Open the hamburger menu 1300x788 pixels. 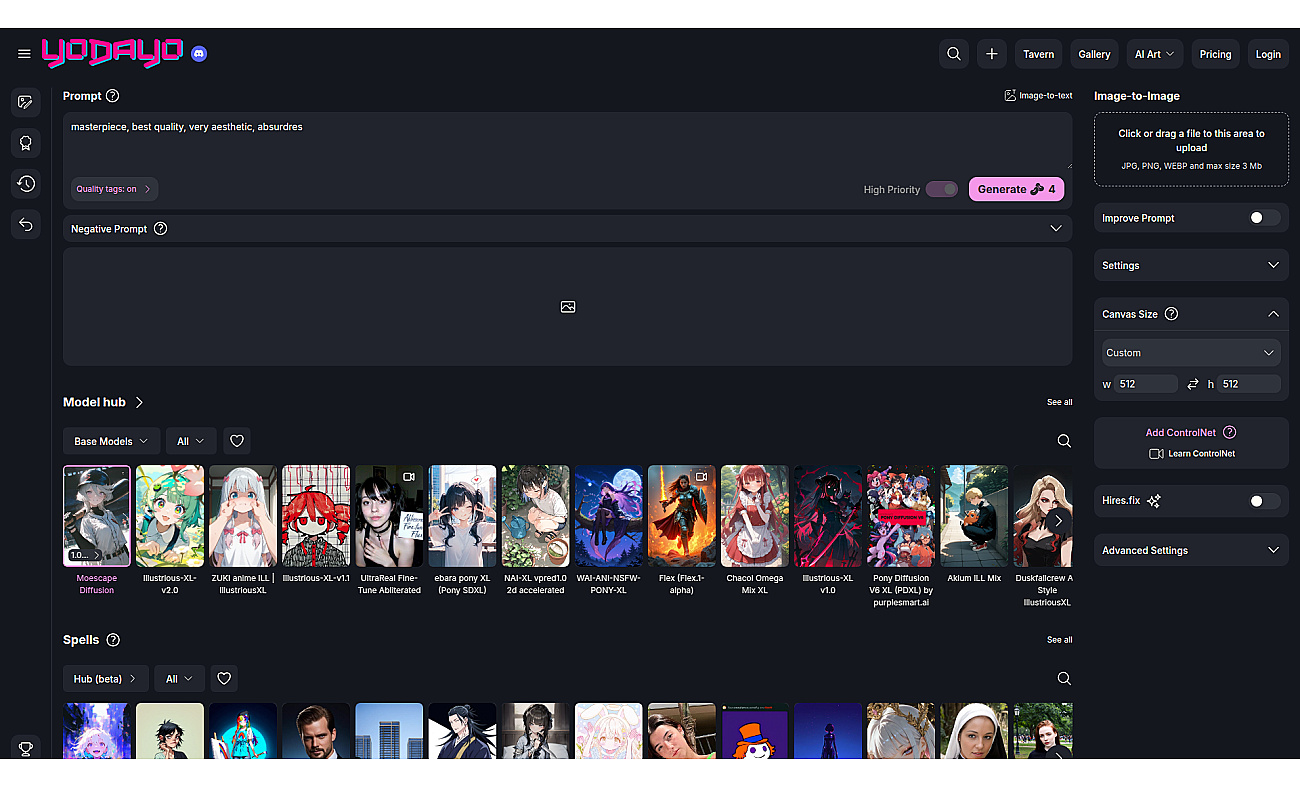click(24, 54)
